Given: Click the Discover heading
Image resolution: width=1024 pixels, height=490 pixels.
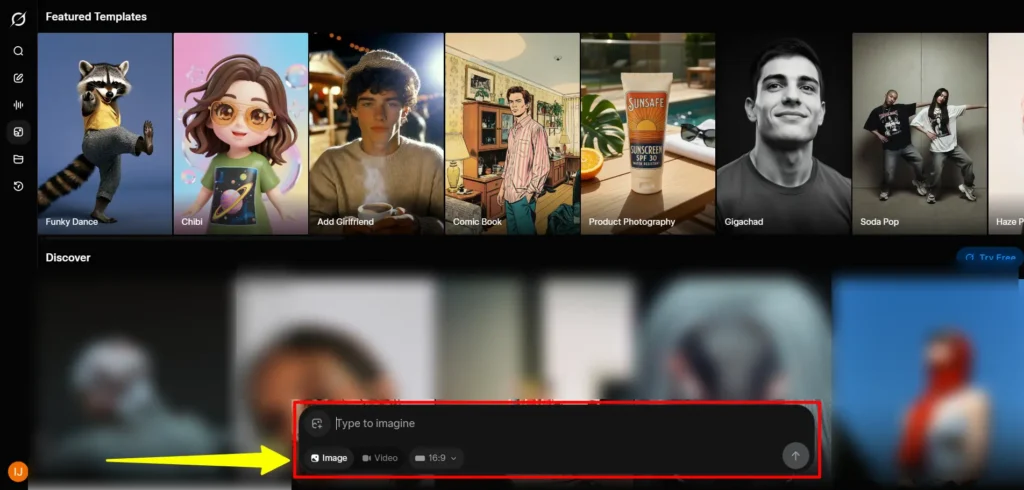Looking at the screenshot, I should pyautogui.click(x=68, y=257).
